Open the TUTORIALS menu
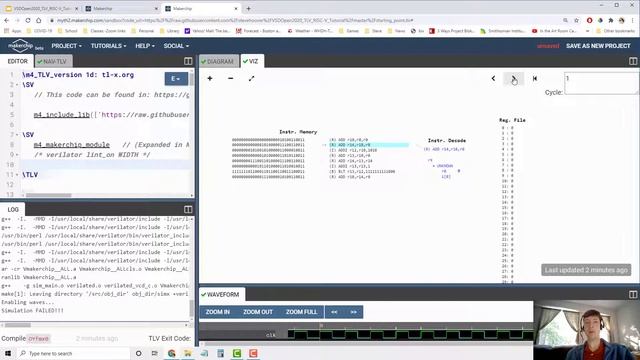The image size is (640, 360). (x=108, y=46)
